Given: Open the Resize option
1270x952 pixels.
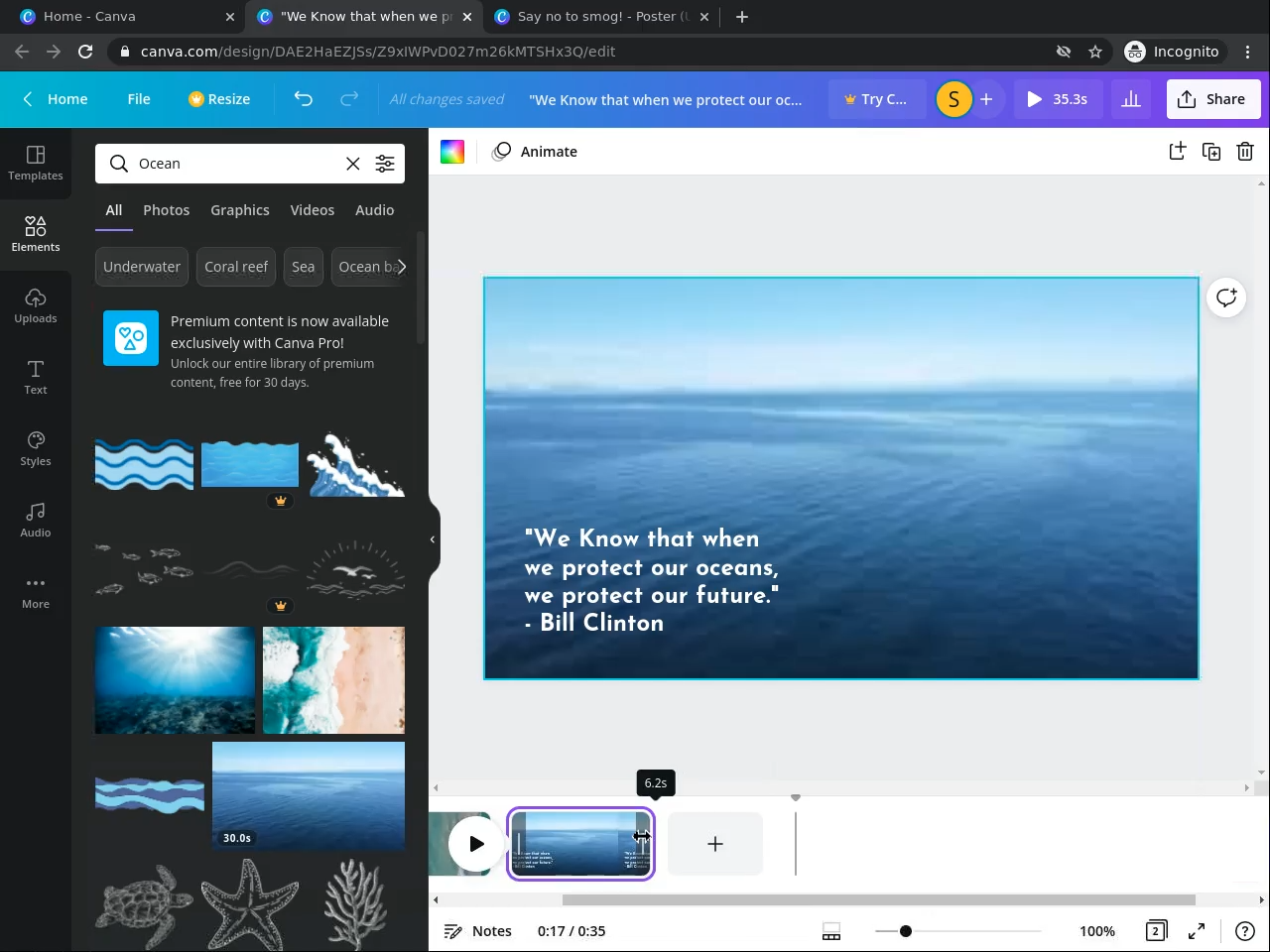Looking at the screenshot, I should 219,99.
